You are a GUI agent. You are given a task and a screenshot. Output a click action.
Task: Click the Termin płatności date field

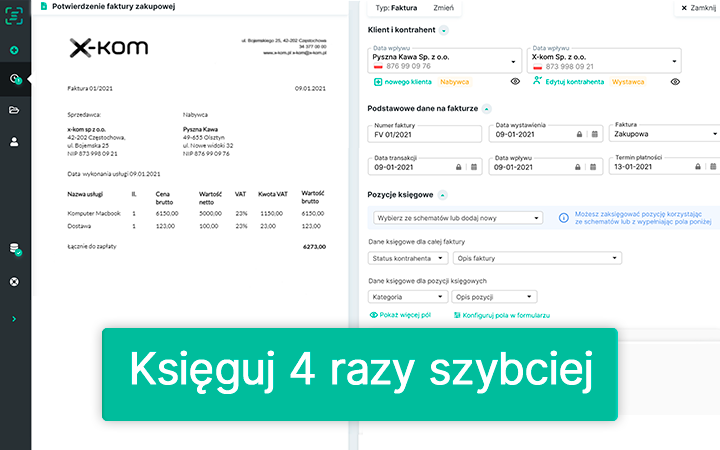[x=665, y=167]
